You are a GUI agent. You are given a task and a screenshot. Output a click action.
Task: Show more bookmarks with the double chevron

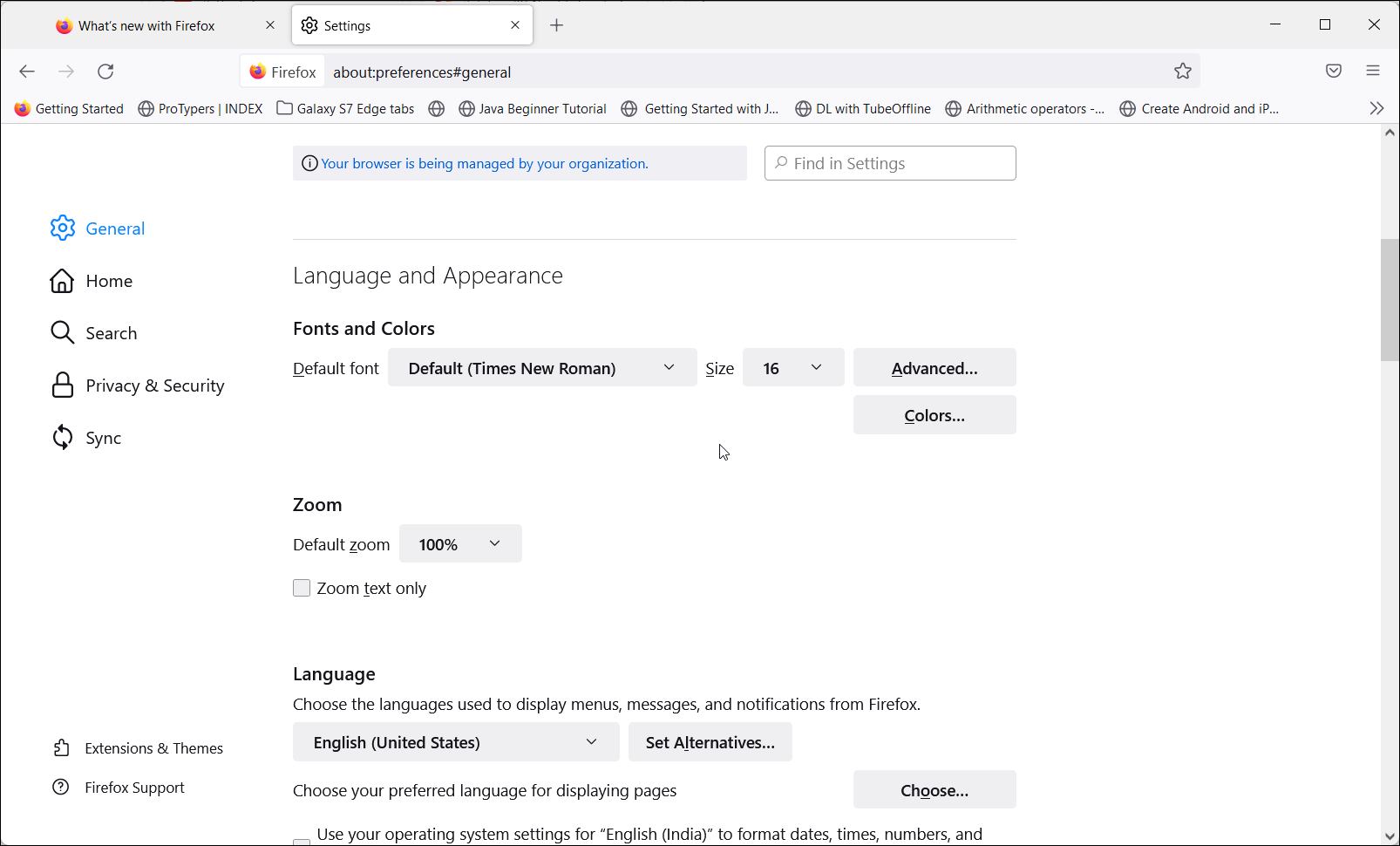pos(1376,108)
